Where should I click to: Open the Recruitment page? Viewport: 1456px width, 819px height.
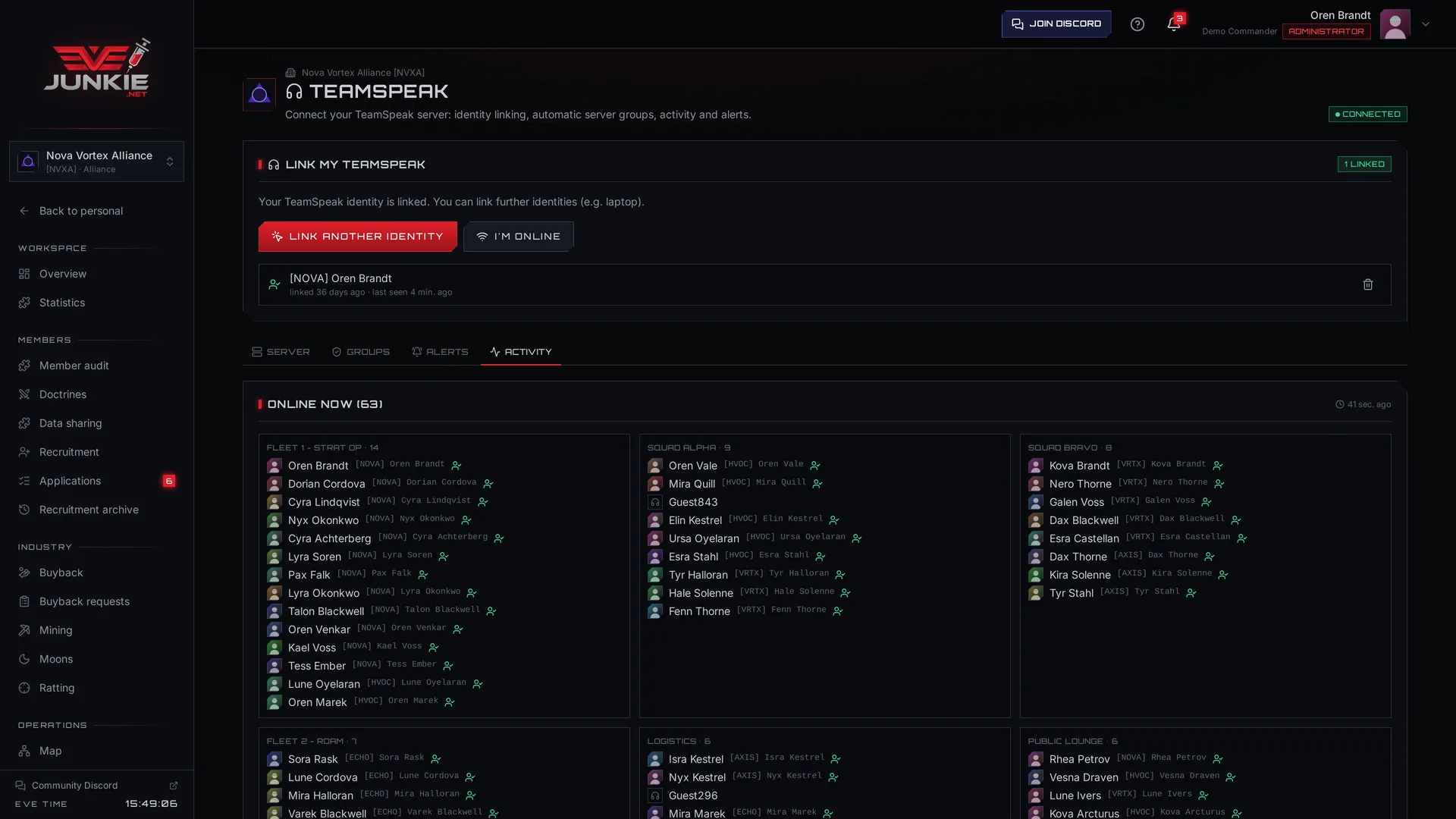[x=96, y=452]
